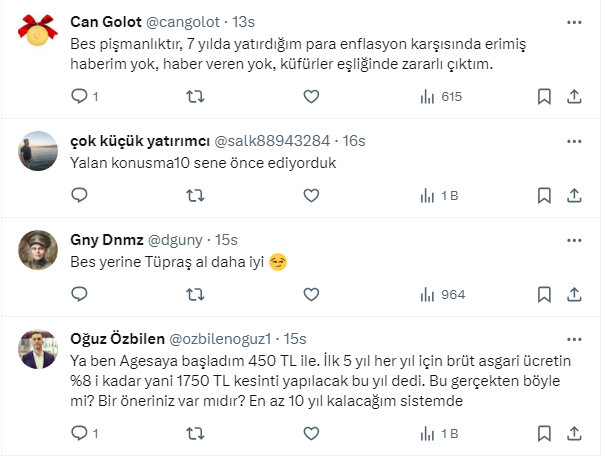Retweet Can Golot's post
Viewport: 607px width, 456px height.
point(196,97)
